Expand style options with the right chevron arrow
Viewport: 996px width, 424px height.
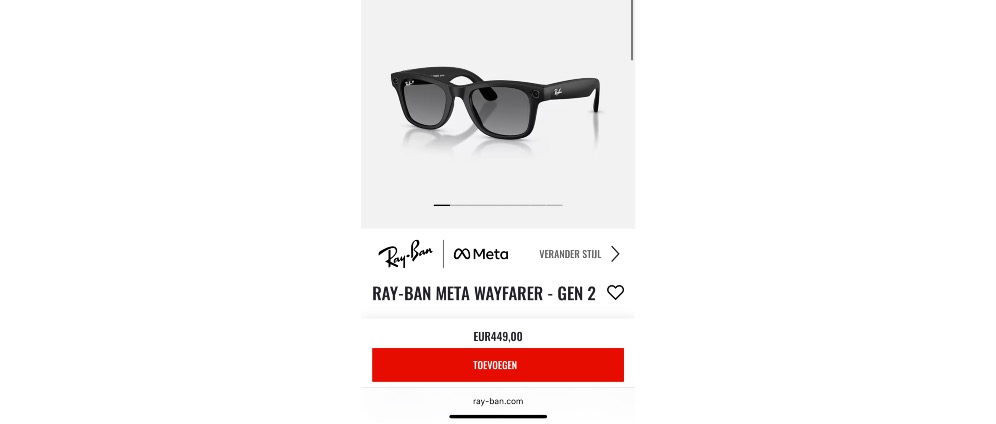pyautogui.click(x=615, y=254)
